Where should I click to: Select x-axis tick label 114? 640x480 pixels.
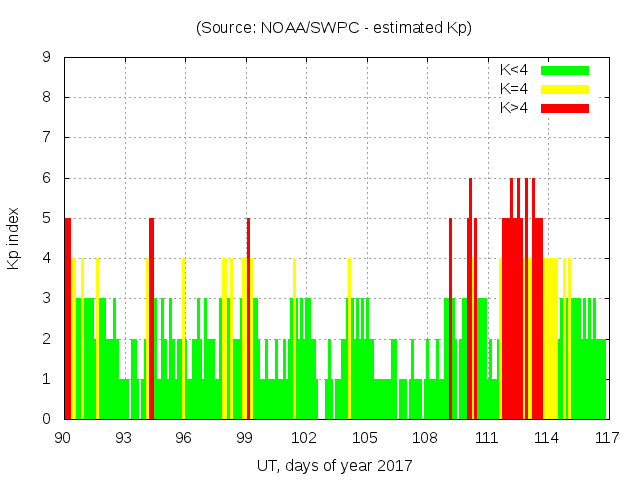click(546, 437)
